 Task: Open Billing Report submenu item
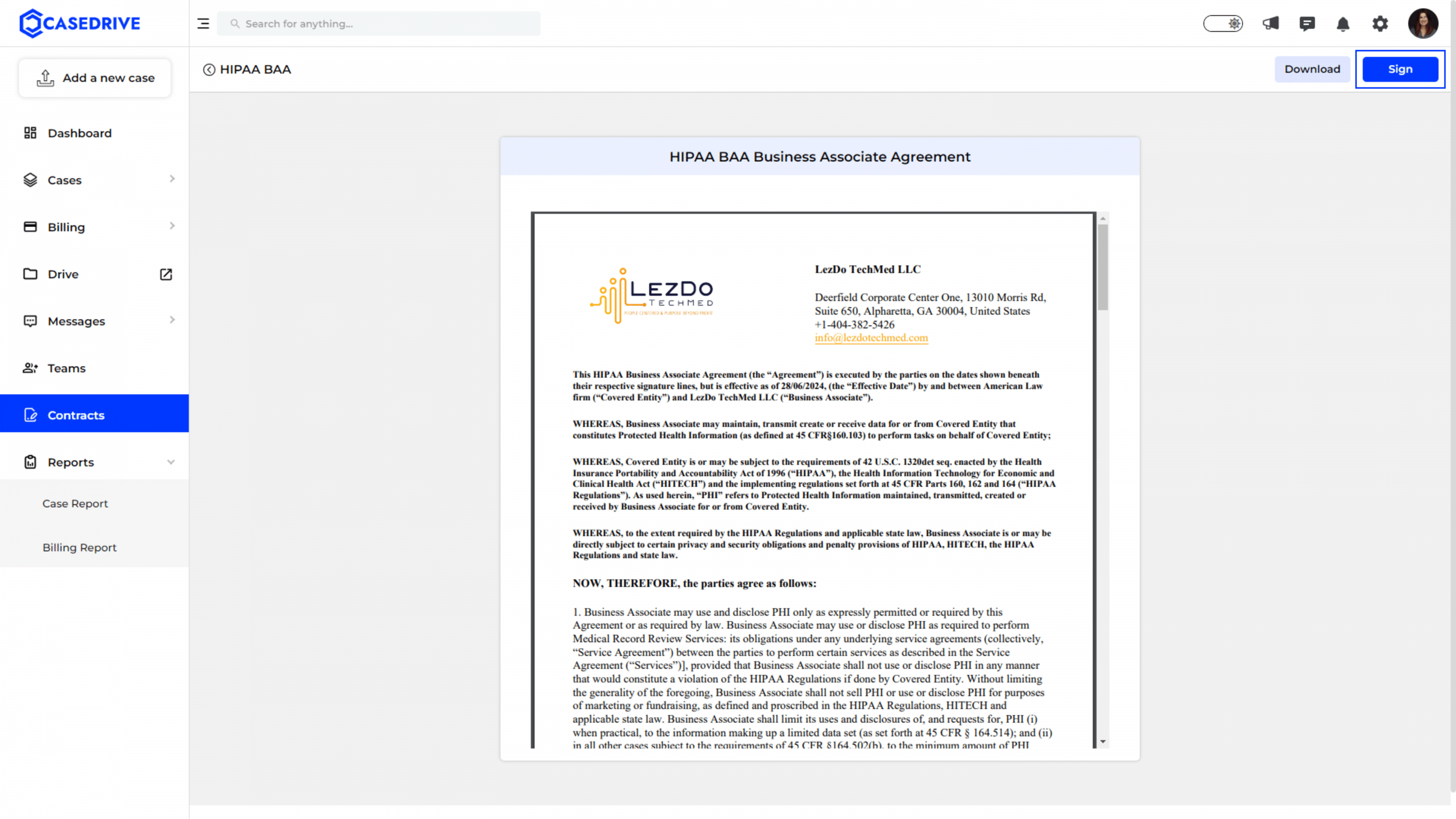coord(79,547)
